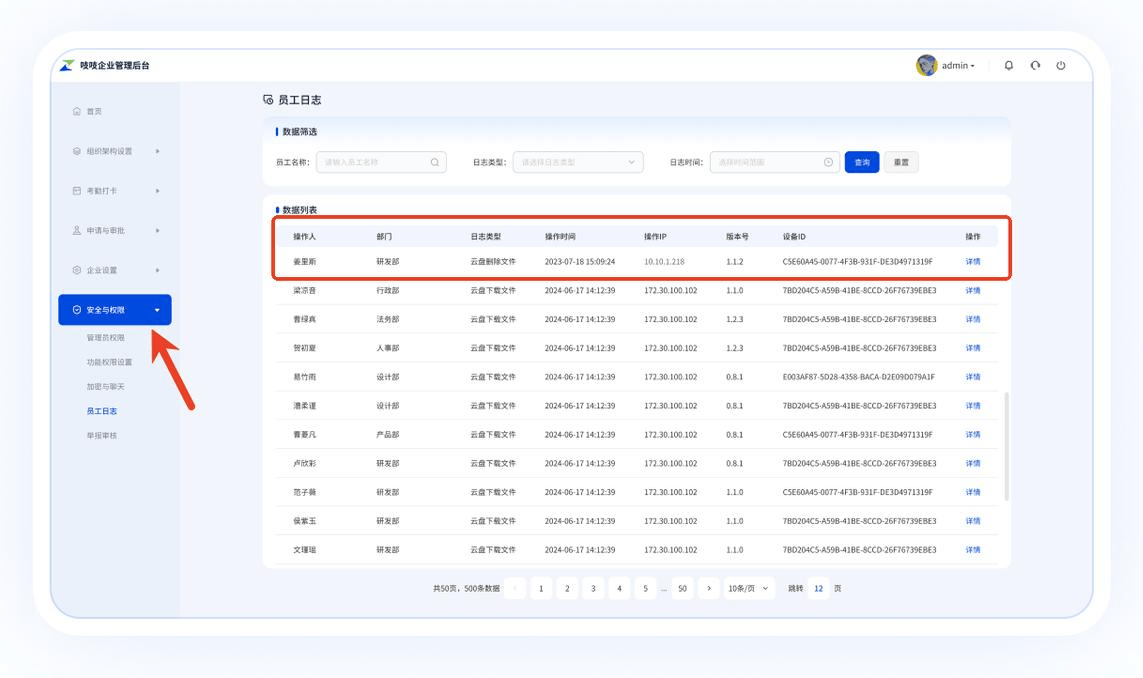Click the table's vertical scrollbar
This screenshot has width=1143, height=678.
click(1007, 446)
